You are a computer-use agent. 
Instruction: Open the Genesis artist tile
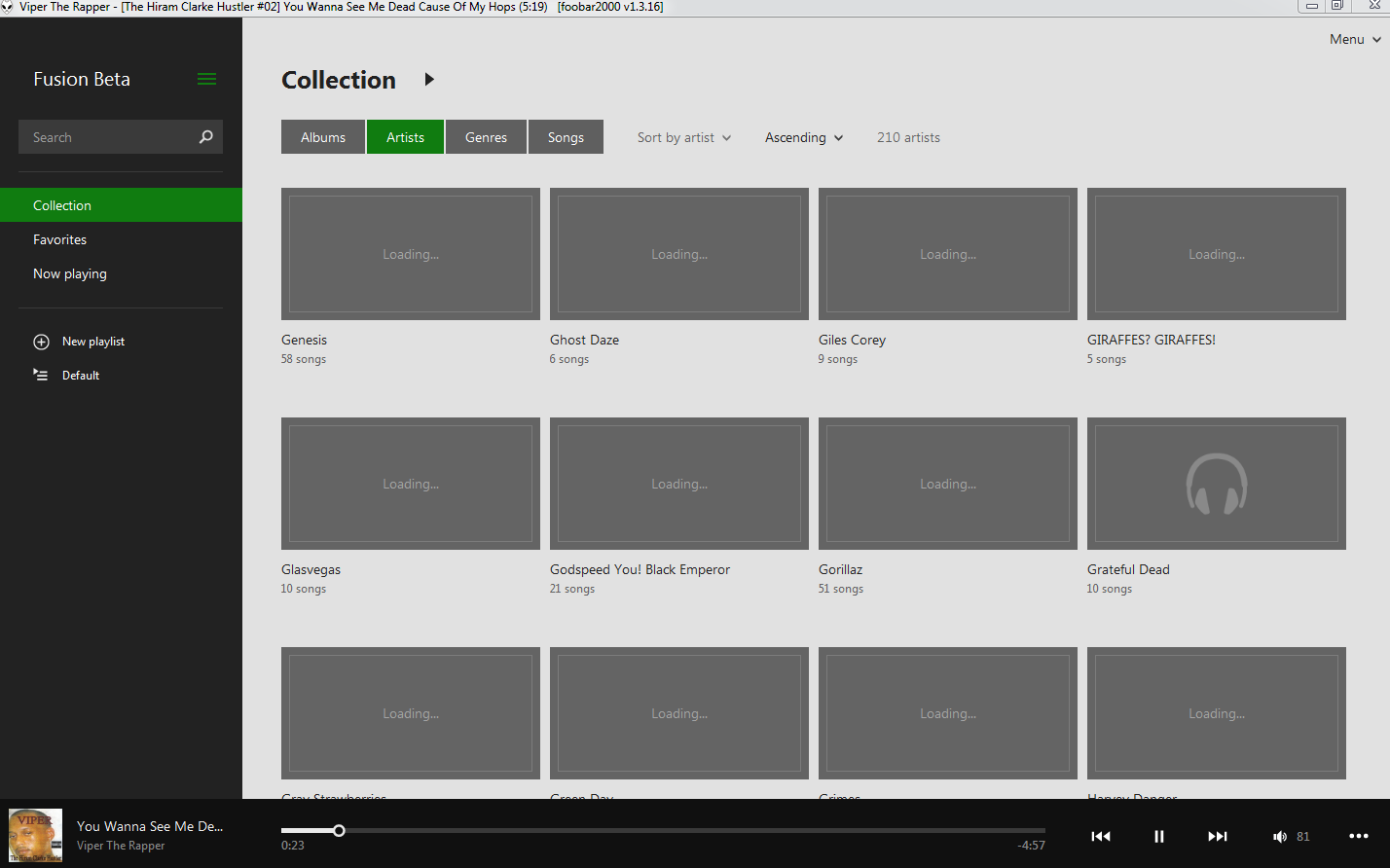[x=411, y=254]
